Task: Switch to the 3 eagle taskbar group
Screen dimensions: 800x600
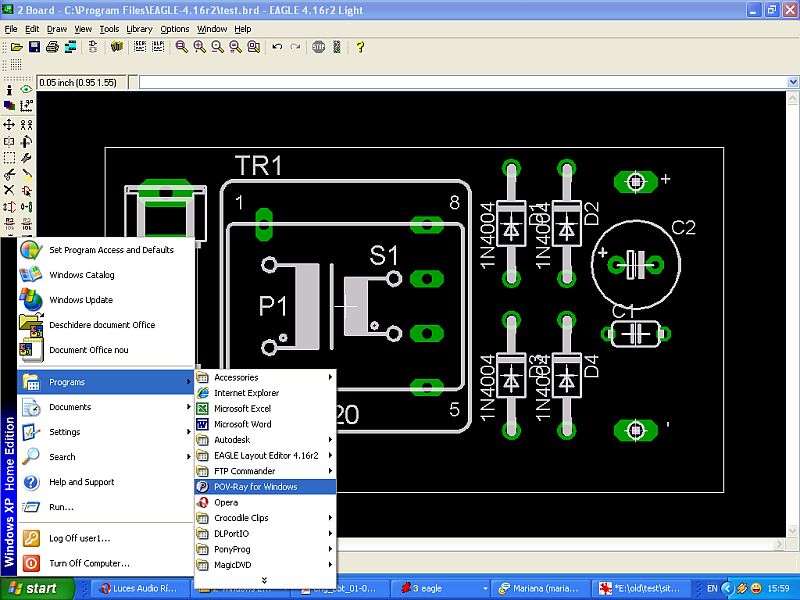Action: pyautogui.click(x=442, y=589)
